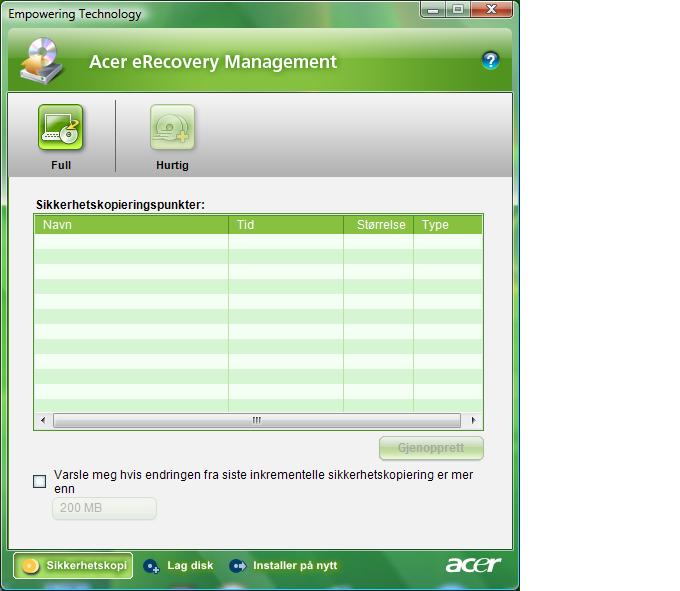Click the Acer logo
Viewport: 680px width, 591px height.
coord(473,565)
